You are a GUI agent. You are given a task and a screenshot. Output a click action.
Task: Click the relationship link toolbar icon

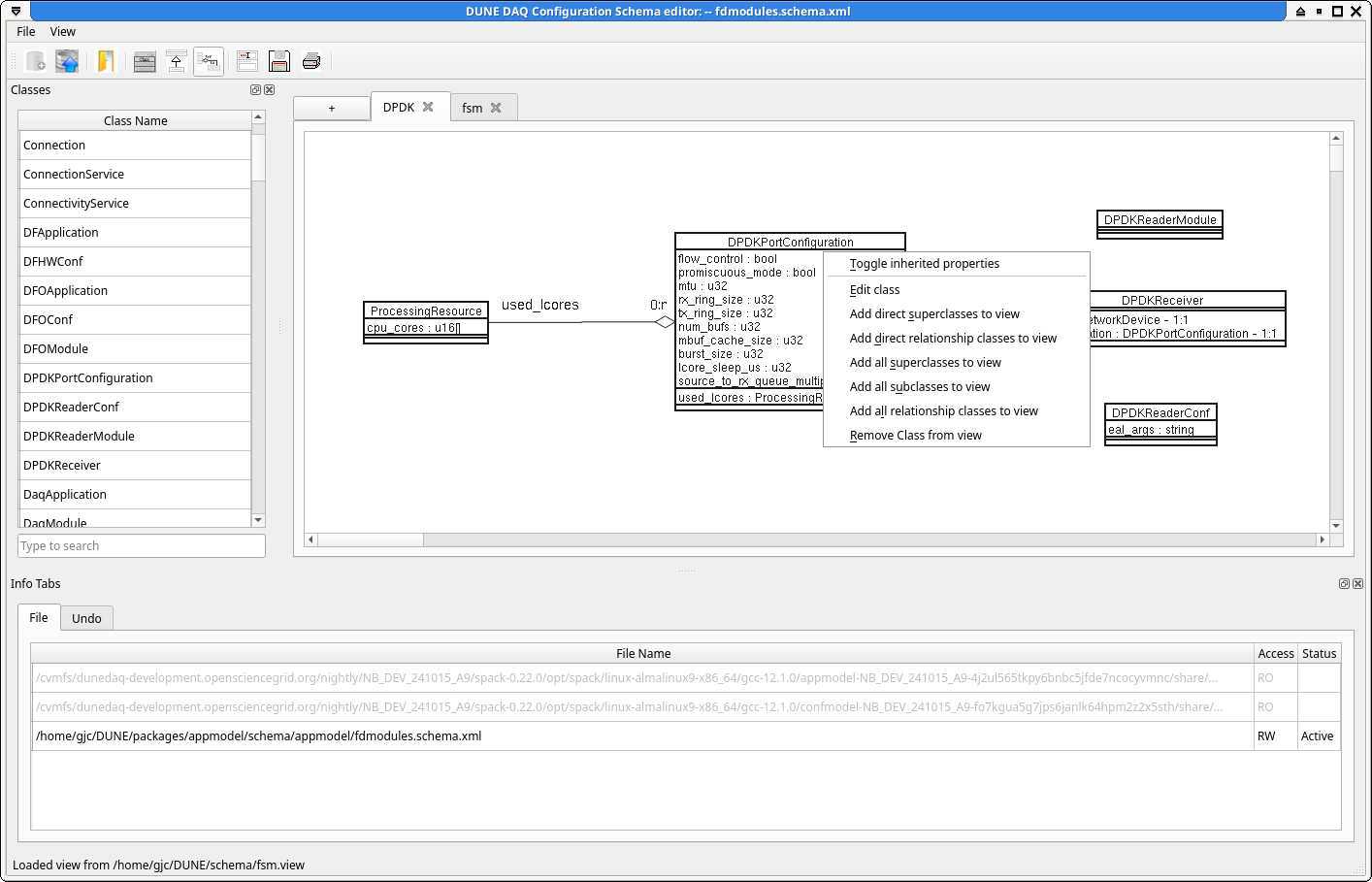(209, 62)
